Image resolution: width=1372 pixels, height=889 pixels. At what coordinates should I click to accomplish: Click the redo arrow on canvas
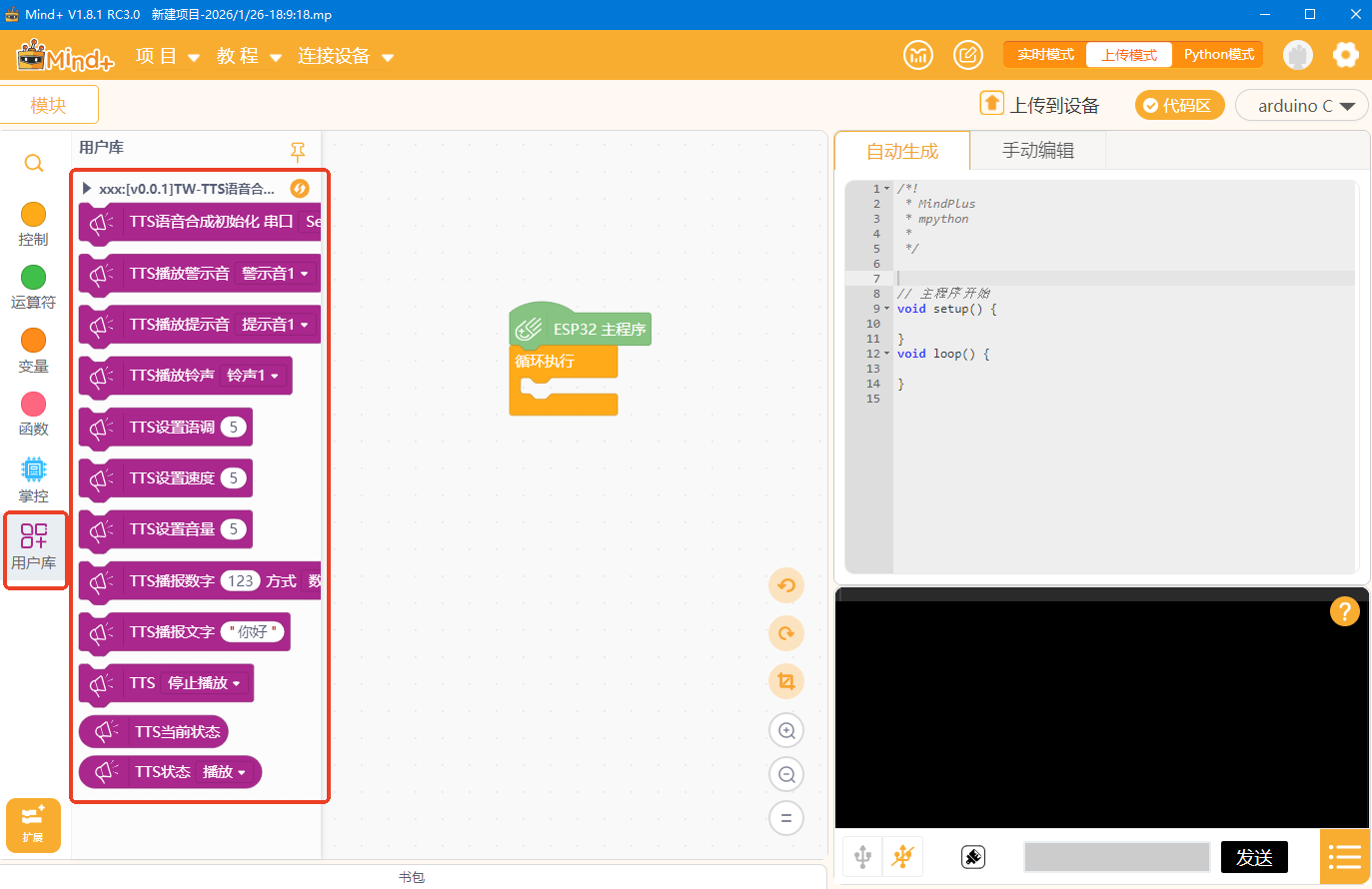[786, 633]
